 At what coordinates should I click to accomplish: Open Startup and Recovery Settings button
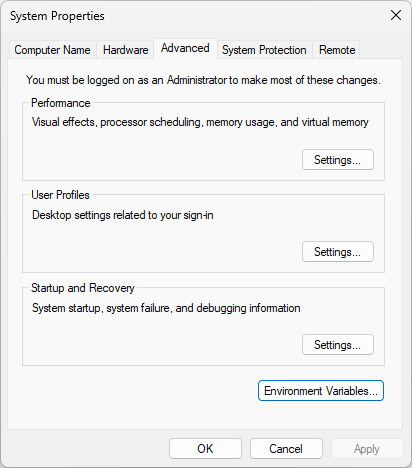click(x=338, y=345)
